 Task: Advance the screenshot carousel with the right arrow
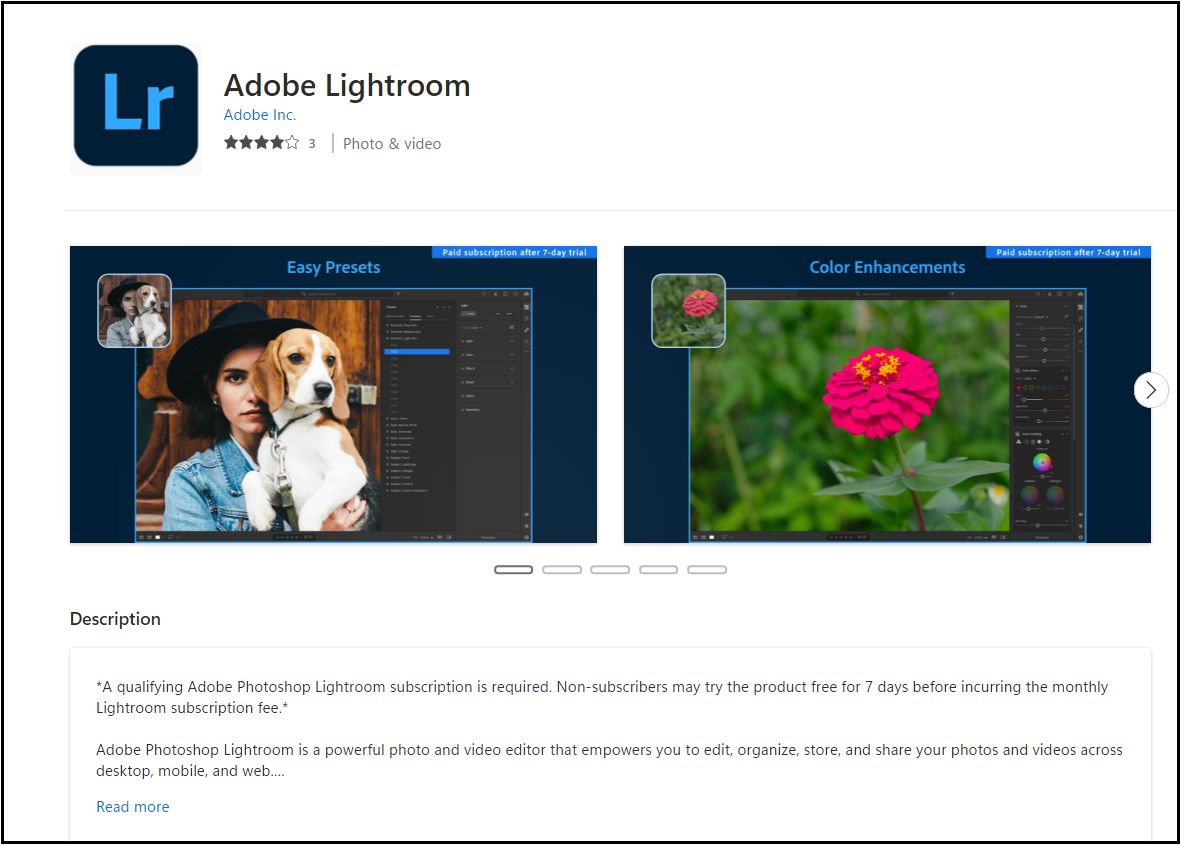coord(1150,389)
